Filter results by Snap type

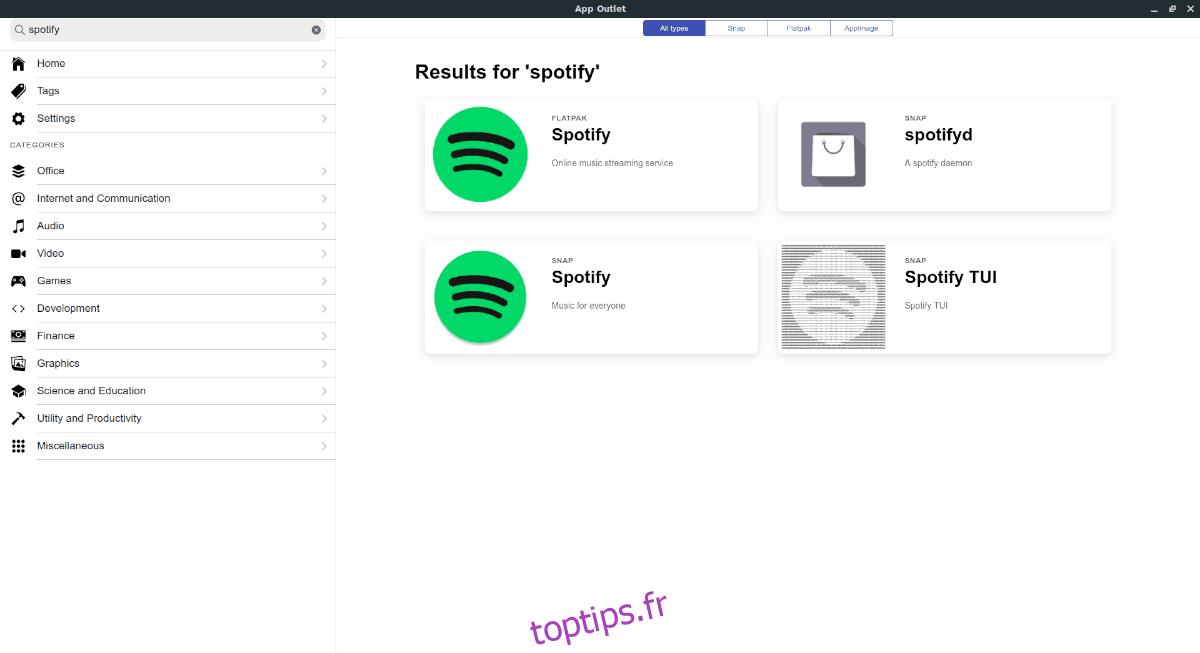[x=736, y=28]
